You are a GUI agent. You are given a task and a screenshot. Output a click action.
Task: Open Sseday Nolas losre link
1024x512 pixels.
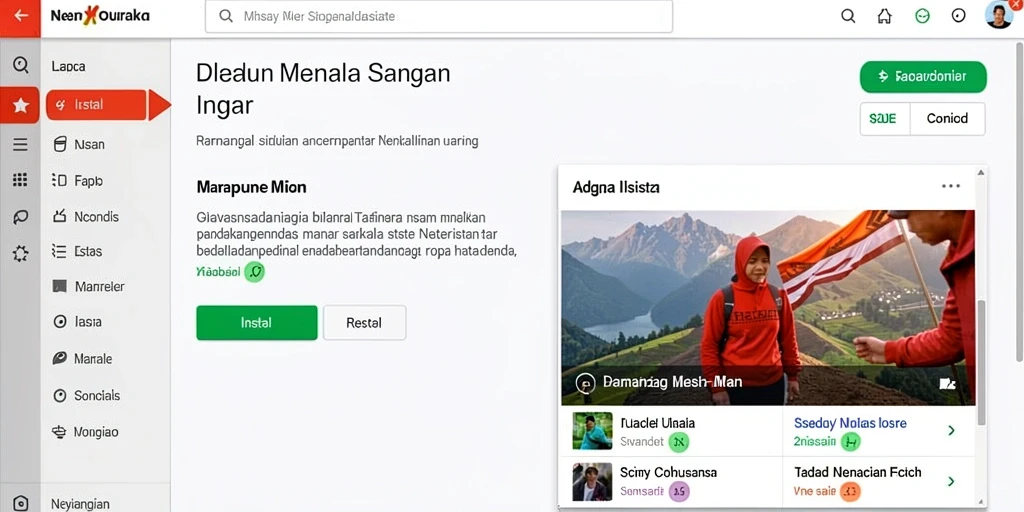(x=850, y=423)
